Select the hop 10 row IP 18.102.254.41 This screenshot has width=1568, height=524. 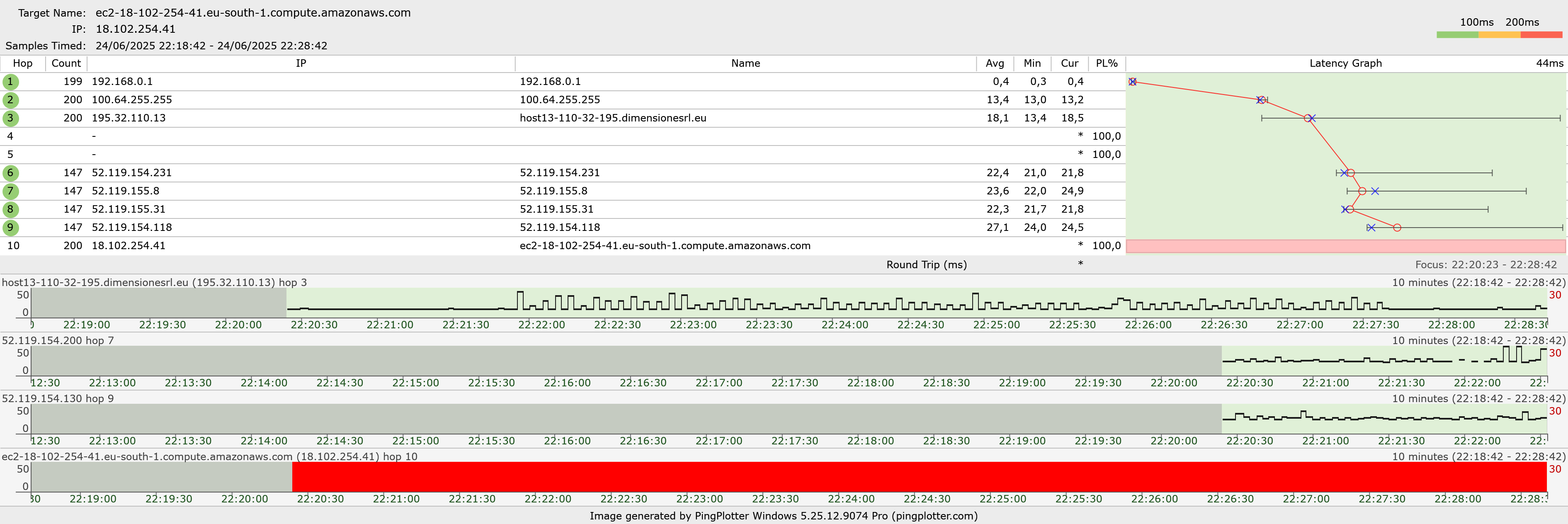[129, 246]
